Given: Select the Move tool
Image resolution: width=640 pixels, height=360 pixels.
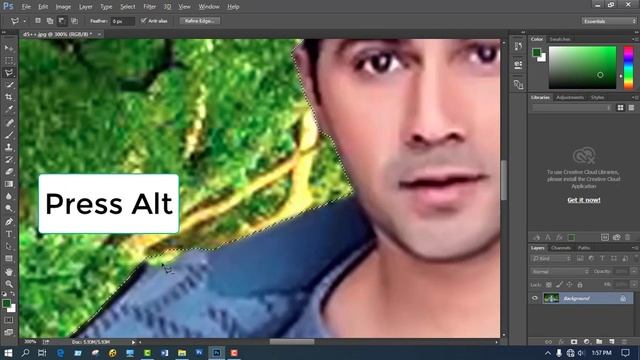Looking at the screenshot, I should 9,48.
